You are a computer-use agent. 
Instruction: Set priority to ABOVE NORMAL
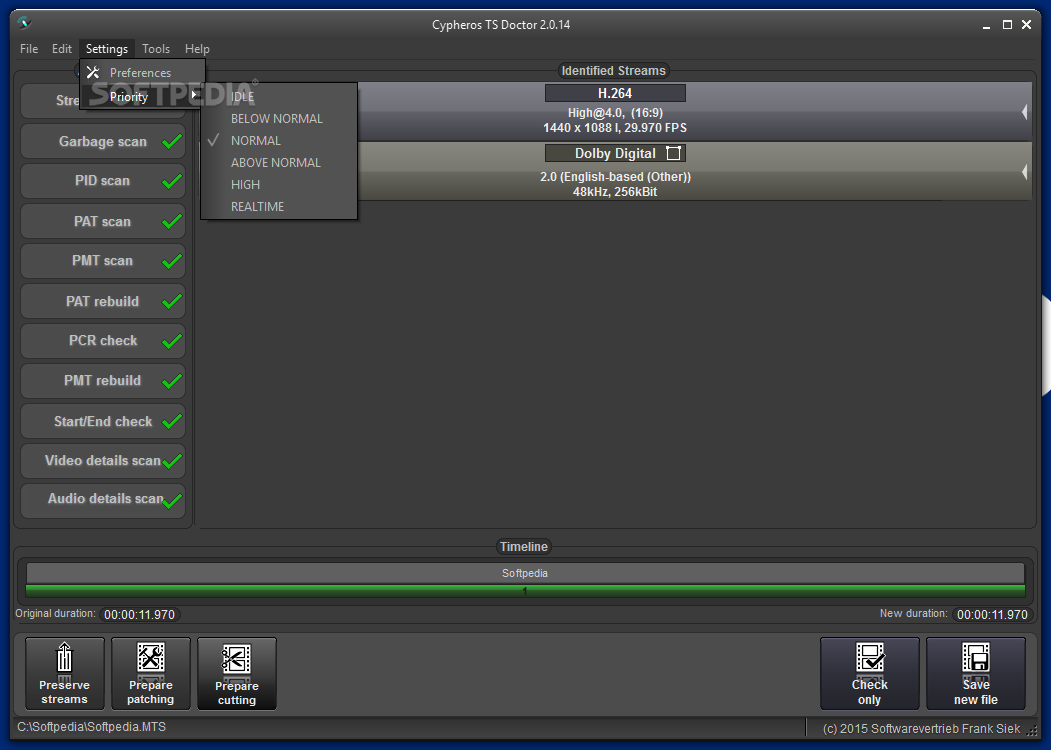tap(279, 163)
